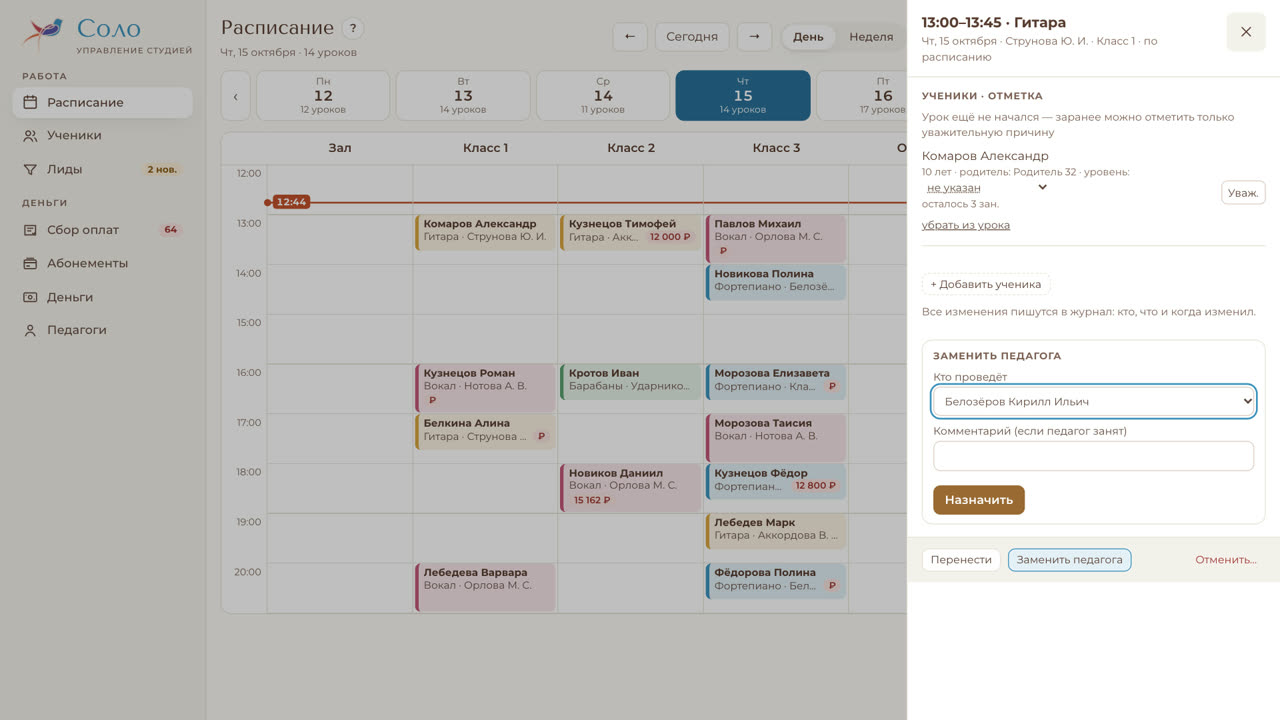Click the 15 162 ₽ debt amount
The width and height of the screenshot is (1280, 720).
coord(592,500)
